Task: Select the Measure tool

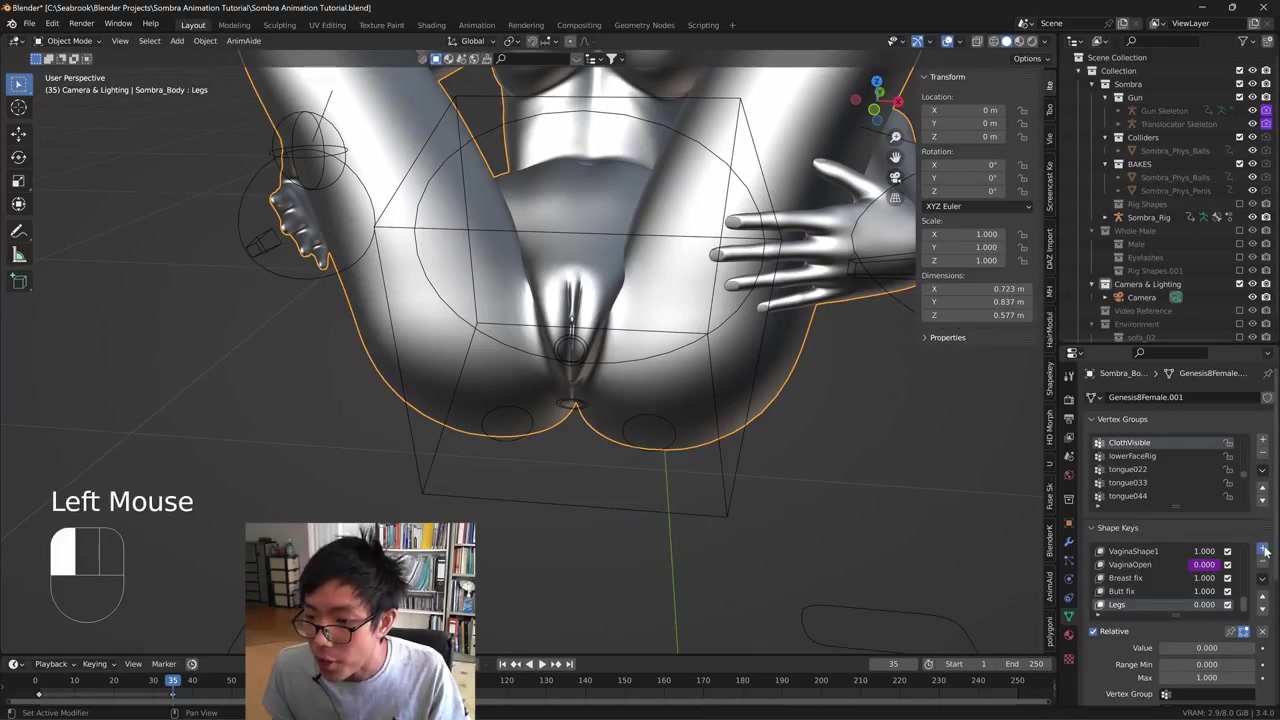Action: pyautogui.click(x=18, y=255)
